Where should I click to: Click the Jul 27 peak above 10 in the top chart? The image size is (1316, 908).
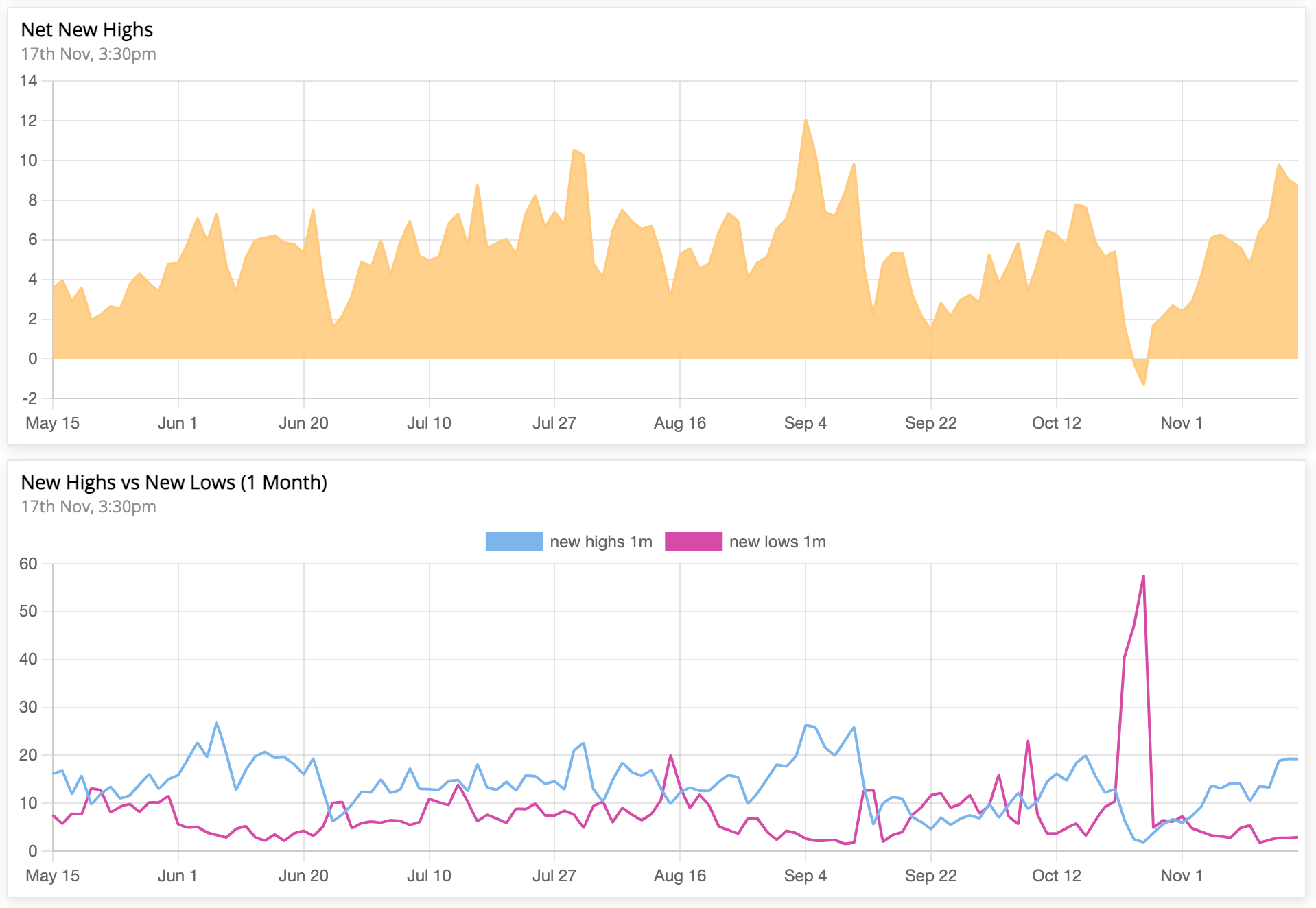(x=574, y=150)
